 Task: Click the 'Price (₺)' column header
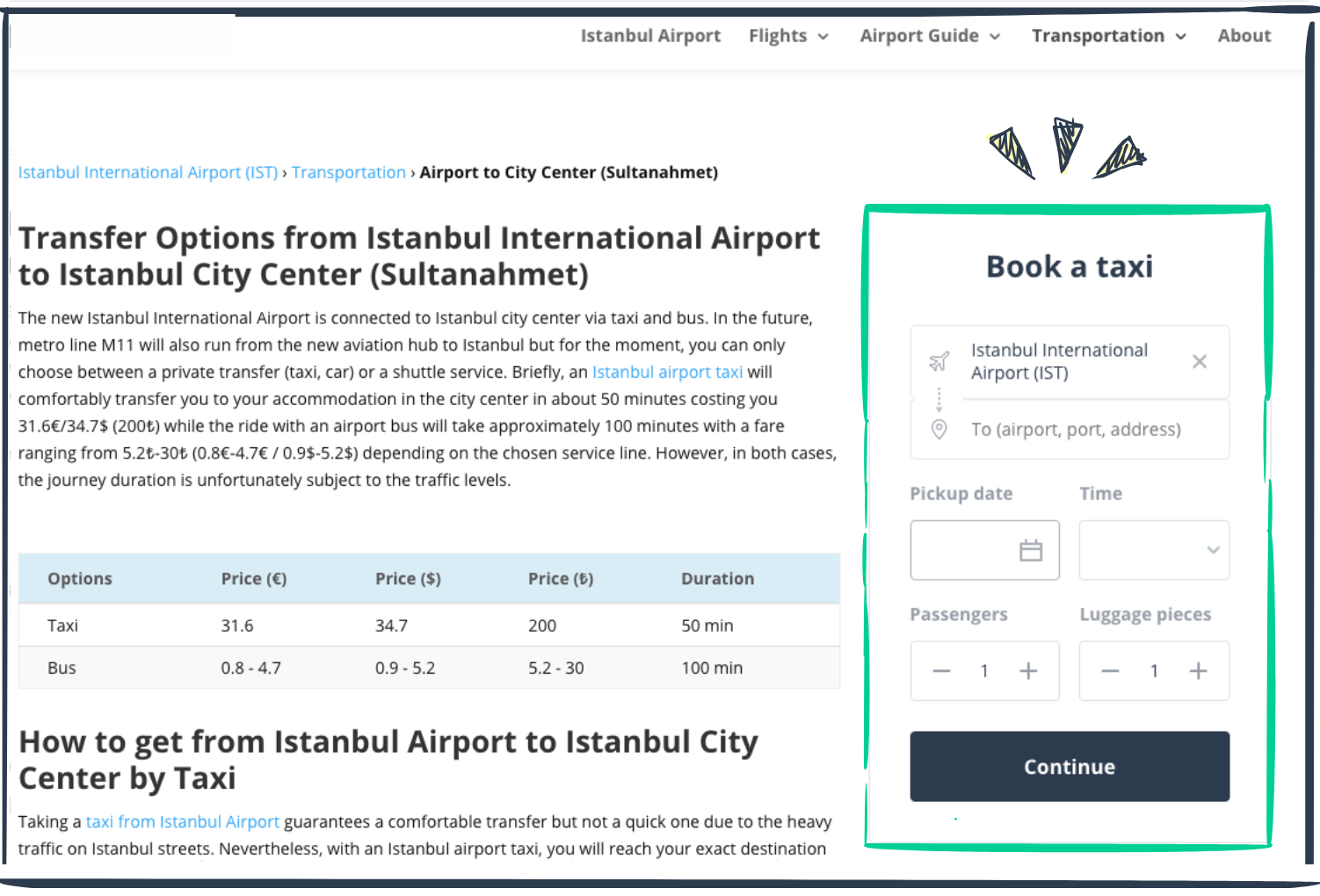pos(561,579)
